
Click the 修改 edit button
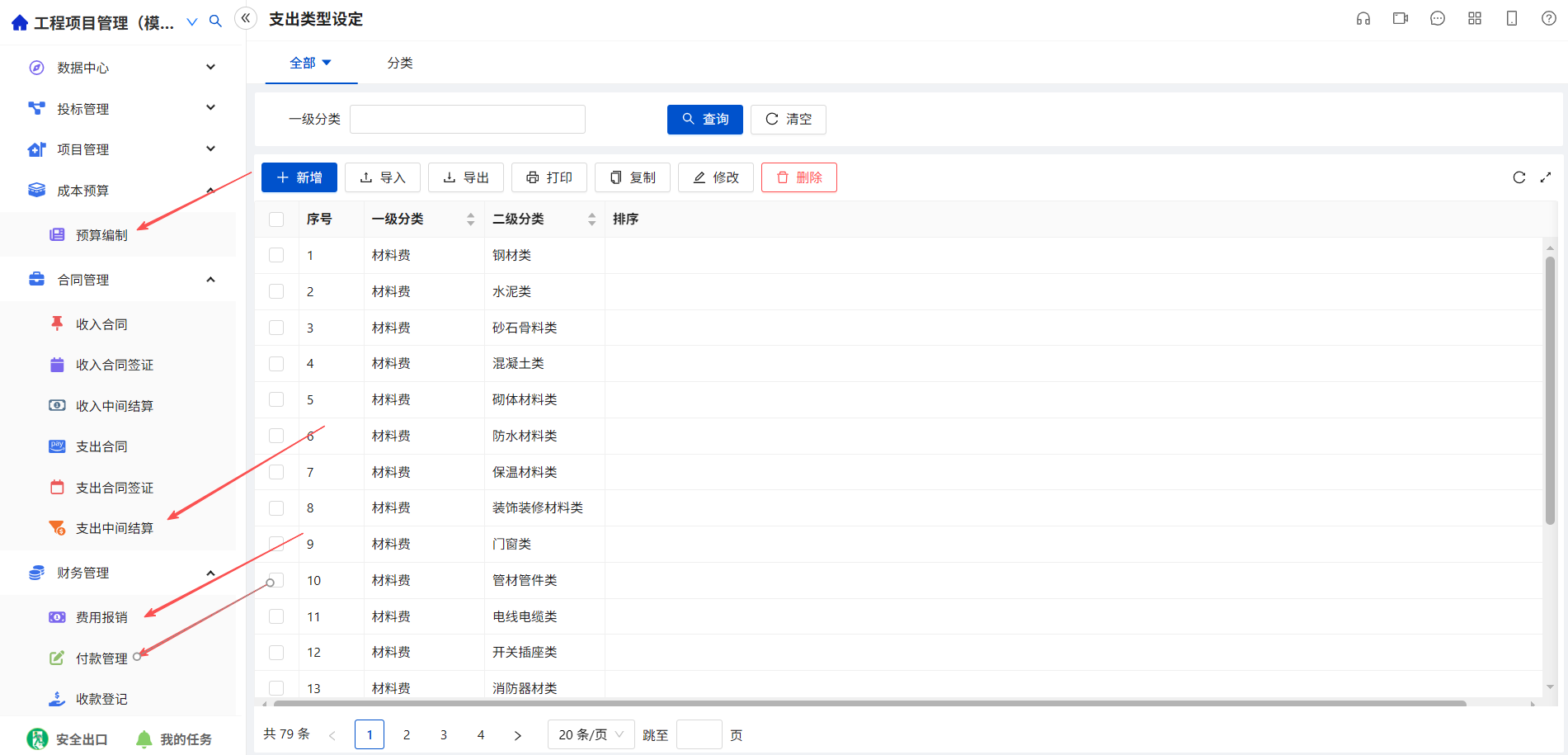(x=716, y=177)
